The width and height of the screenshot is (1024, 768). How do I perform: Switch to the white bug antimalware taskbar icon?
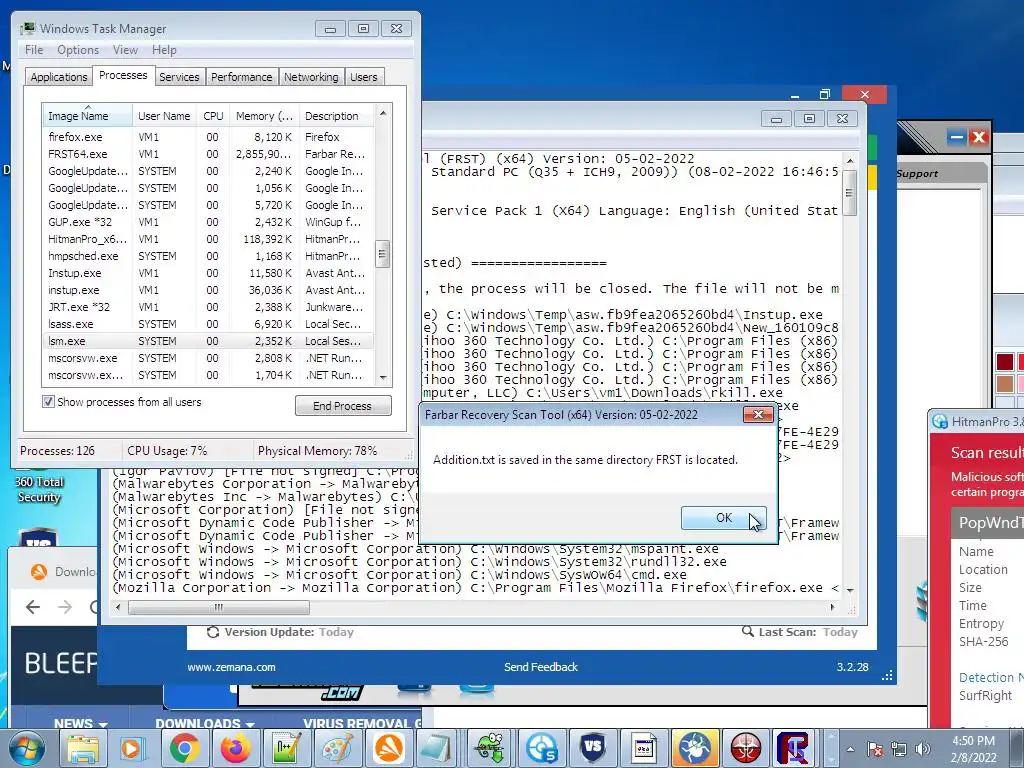[x=694, y=748]
